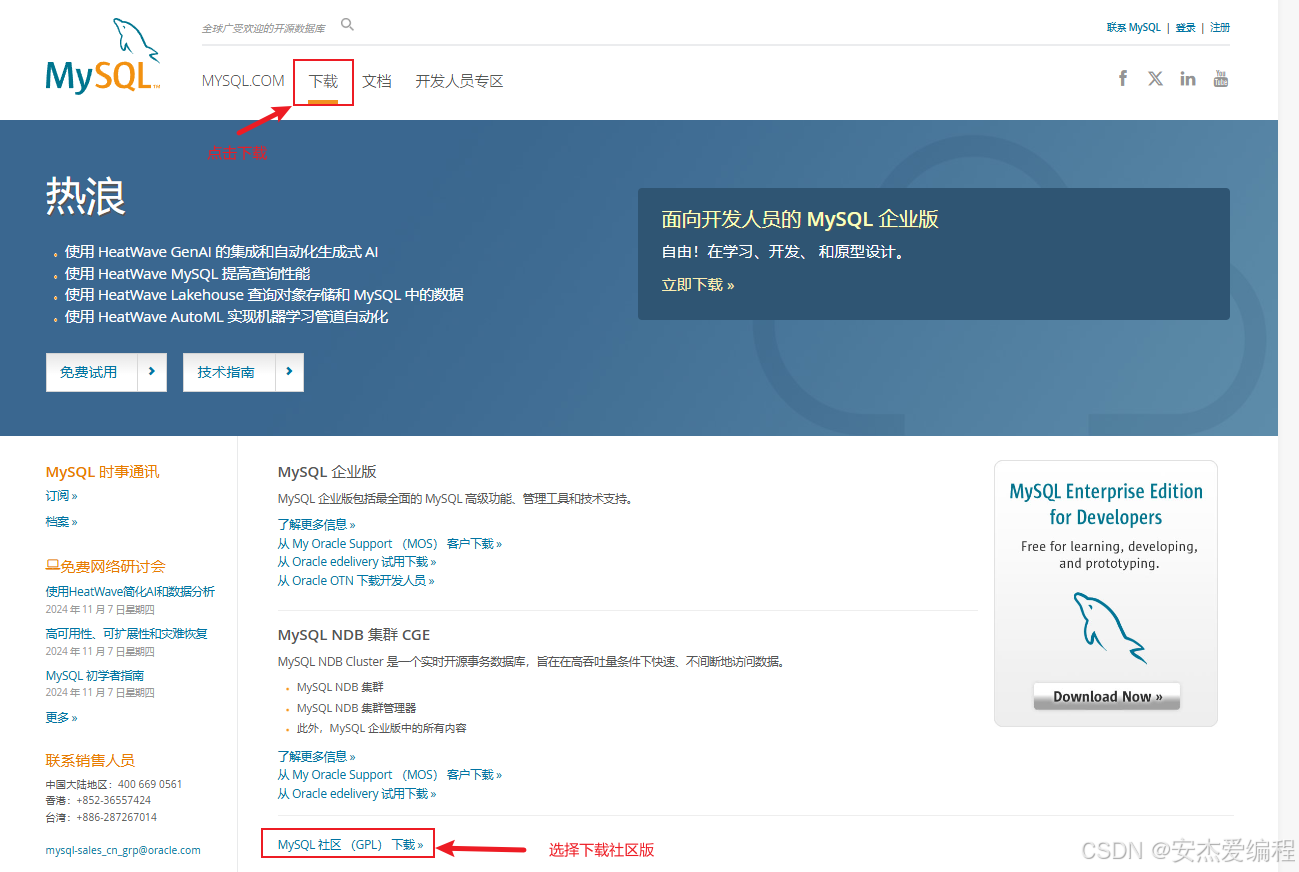Image resolution: width=1299 pixels, height=872 pixels.
Task: Click the search magnifier icon
Action: pos(347,23)
